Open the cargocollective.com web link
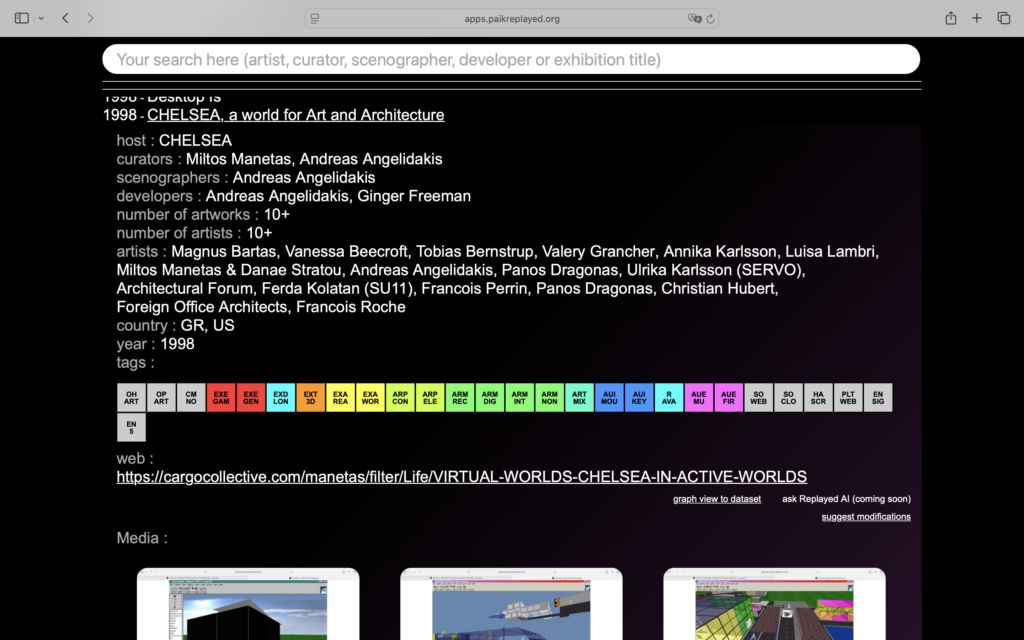 coord(461,476)
